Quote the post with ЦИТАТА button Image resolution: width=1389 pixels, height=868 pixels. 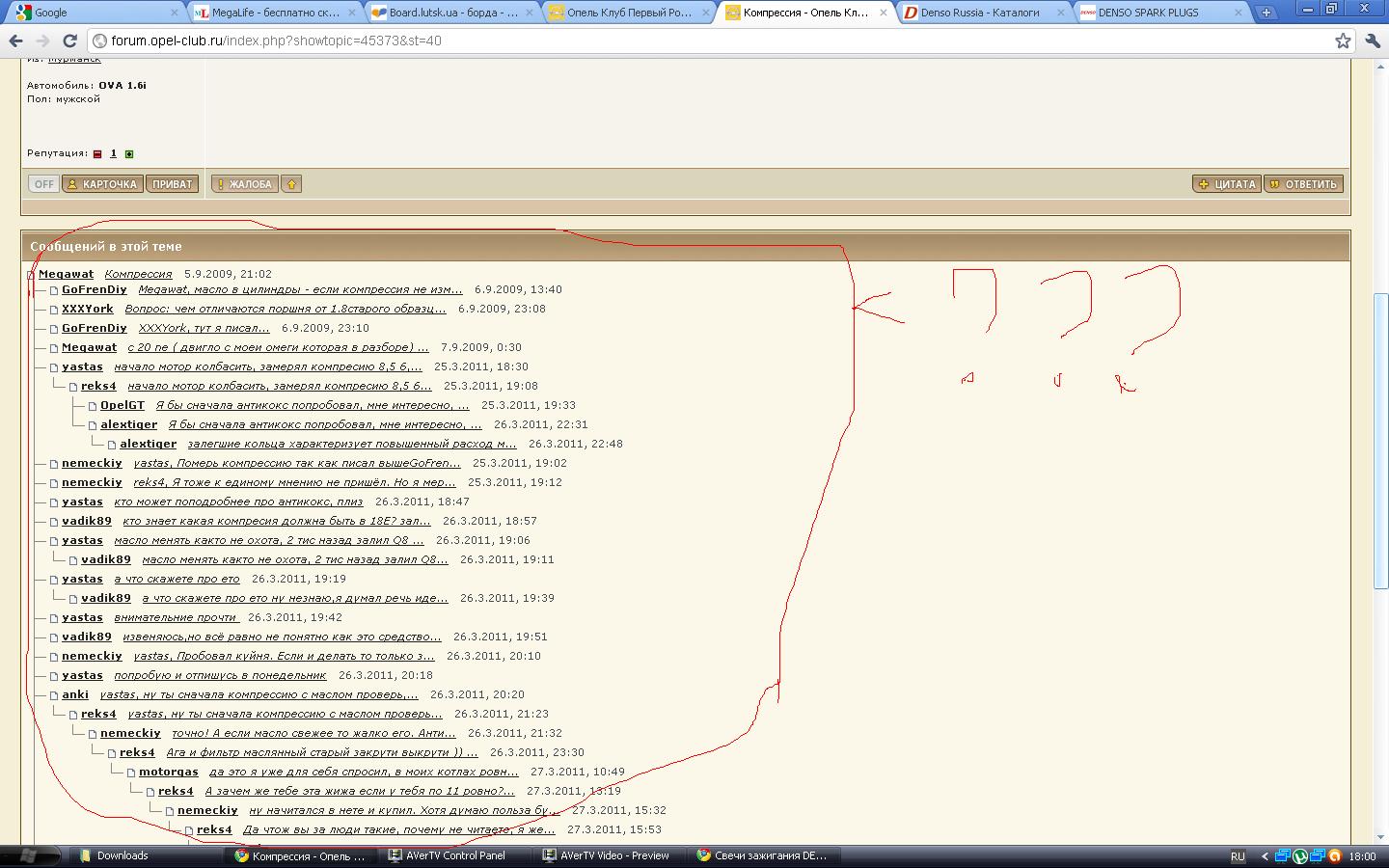[x=1227, y=184]
